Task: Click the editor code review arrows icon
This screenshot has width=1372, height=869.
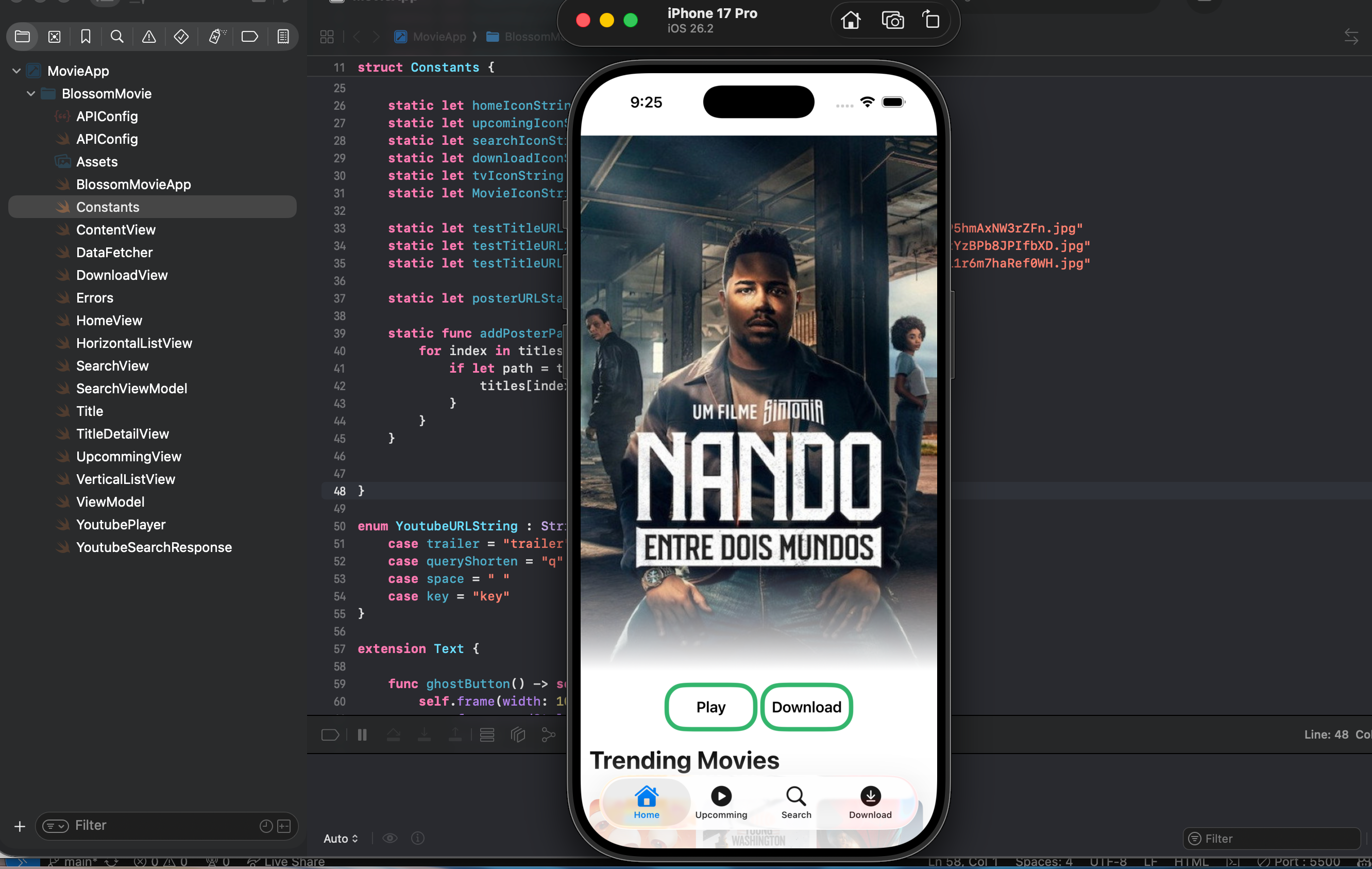Action: click(1351, 37)
